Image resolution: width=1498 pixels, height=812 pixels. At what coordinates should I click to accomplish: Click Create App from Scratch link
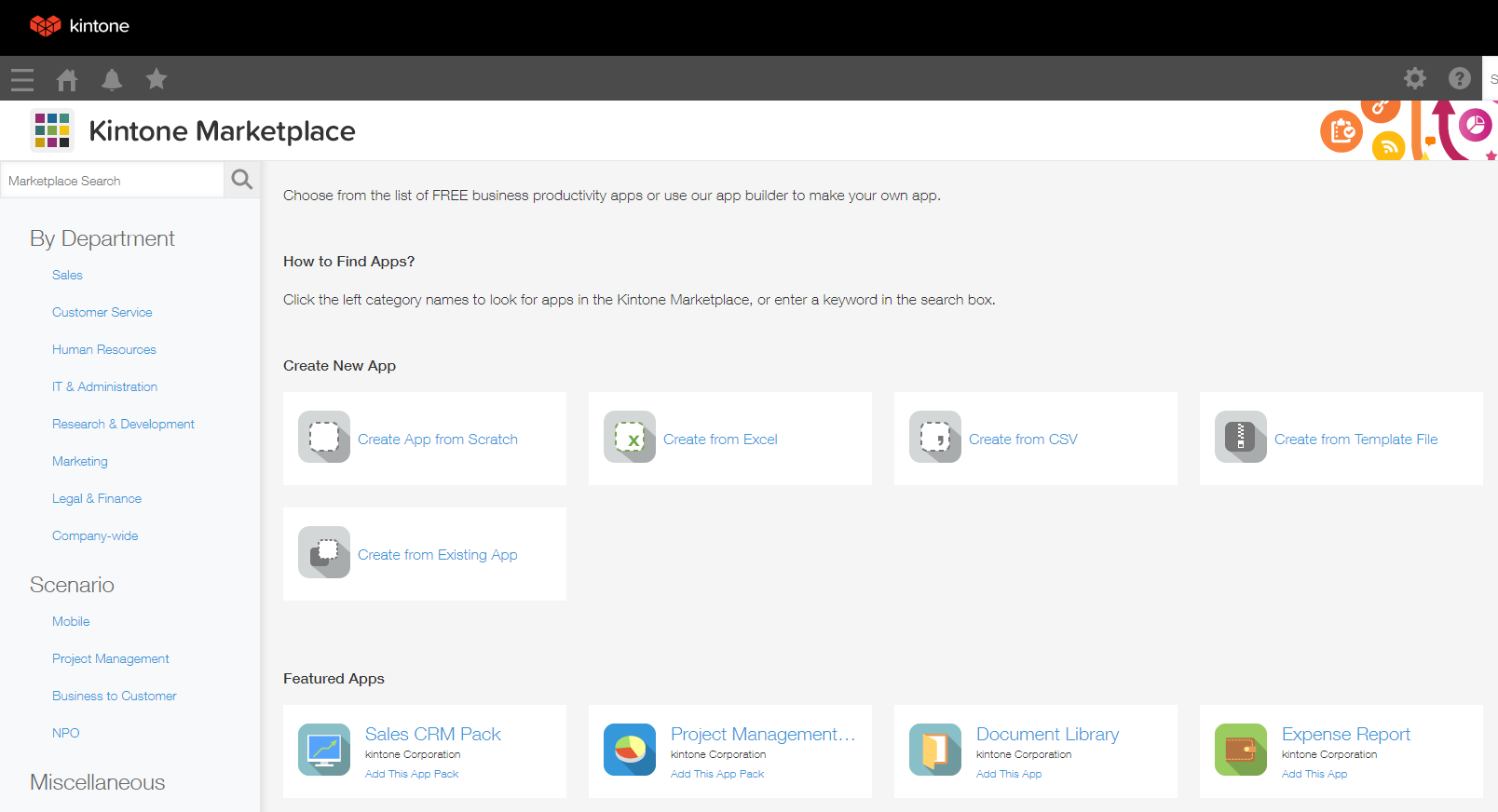438,440
